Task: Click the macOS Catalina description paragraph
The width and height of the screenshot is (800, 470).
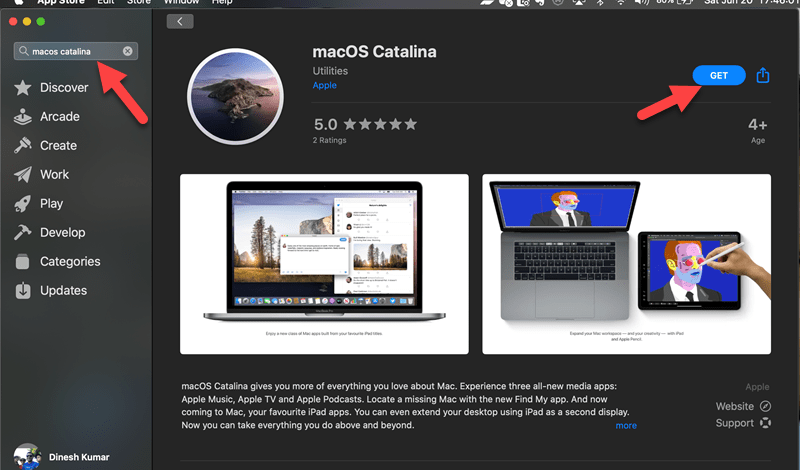Action: pos(406,406)
